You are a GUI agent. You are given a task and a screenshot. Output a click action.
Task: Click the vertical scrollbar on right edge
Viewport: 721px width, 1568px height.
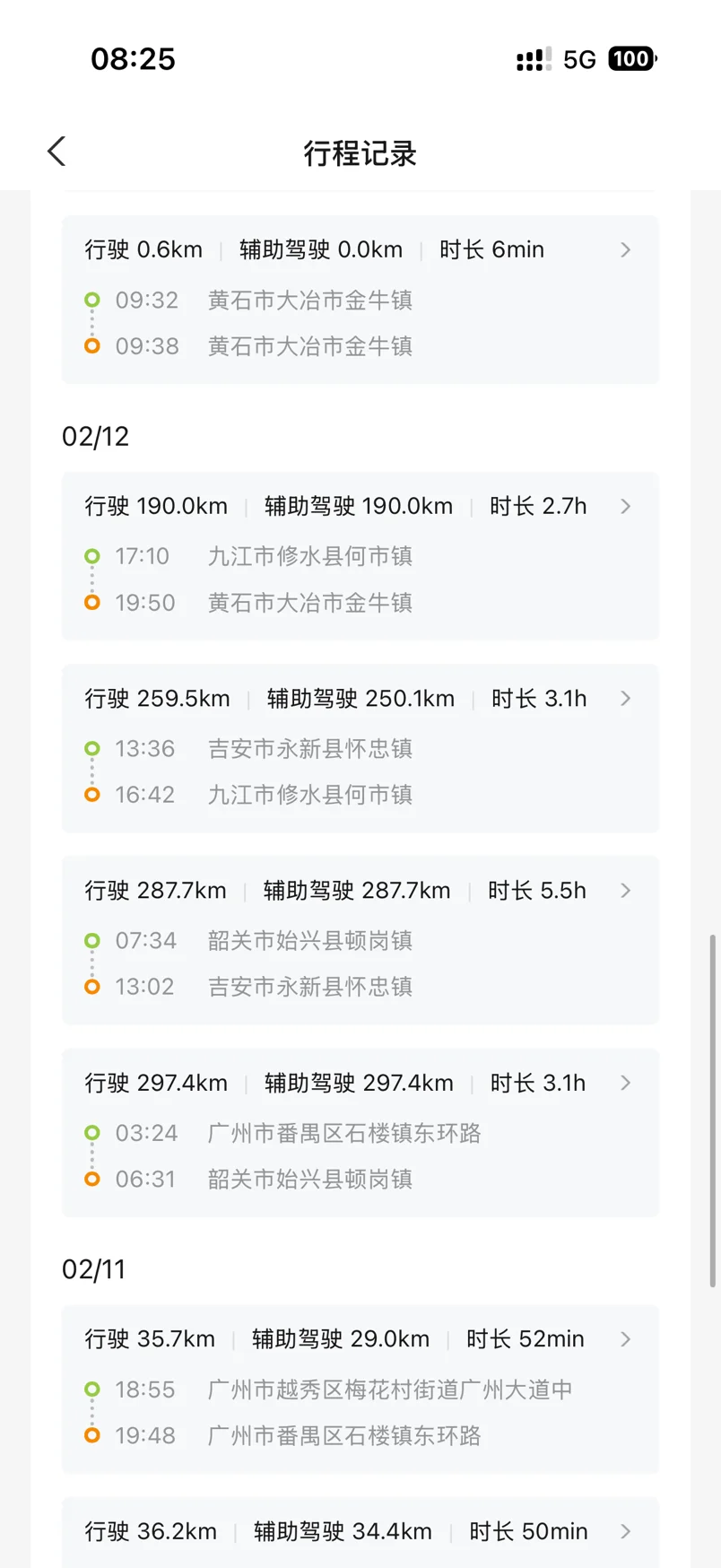(x=713, y=1111)
